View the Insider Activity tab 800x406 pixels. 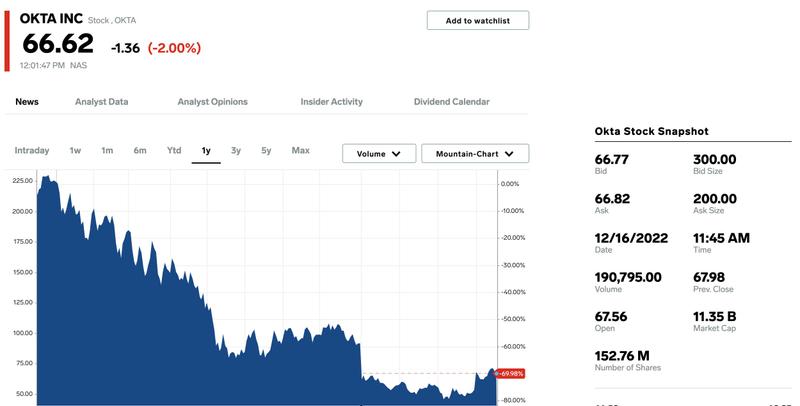332,102
